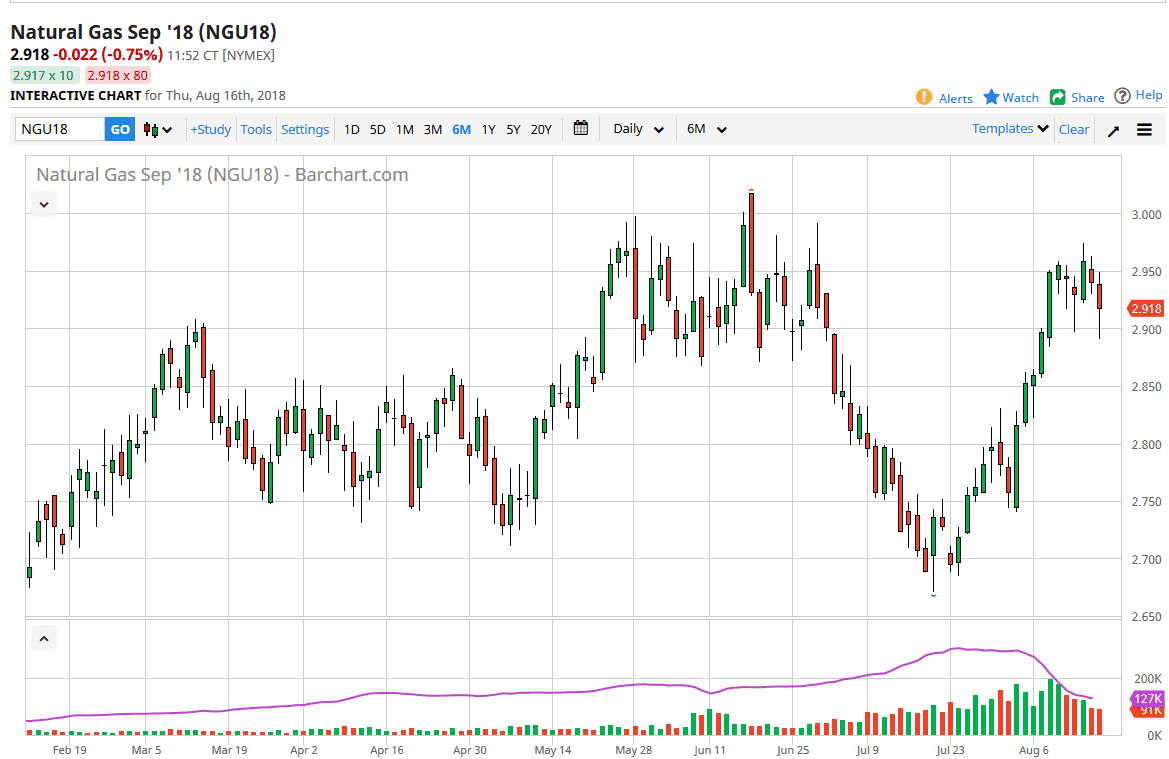The image size is (1169, 759).
Task: Click the Natural Gas Sep '18 (NGU18) heading
Action: pos(143,32)
